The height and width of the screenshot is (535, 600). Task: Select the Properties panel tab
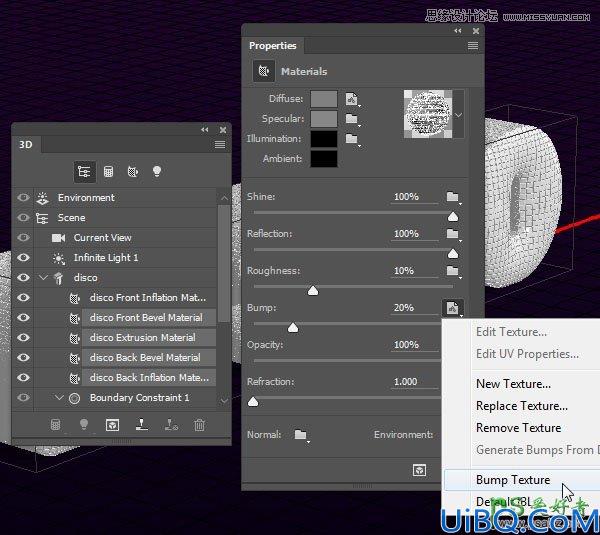coord(272,46)
